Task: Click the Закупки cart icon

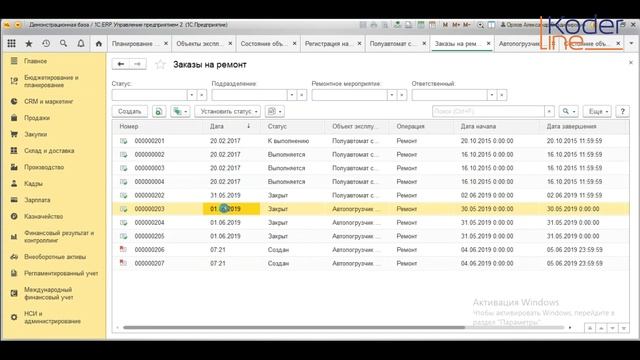Action: pos(14,134)
